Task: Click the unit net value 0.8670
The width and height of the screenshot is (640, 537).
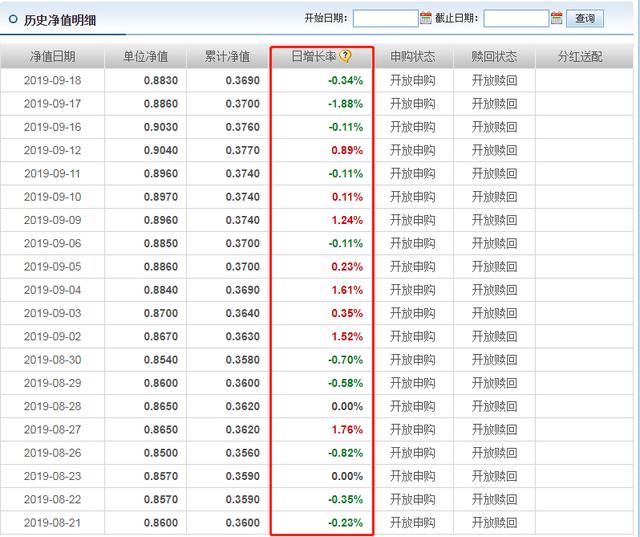Action: click(x=161, y=336)
